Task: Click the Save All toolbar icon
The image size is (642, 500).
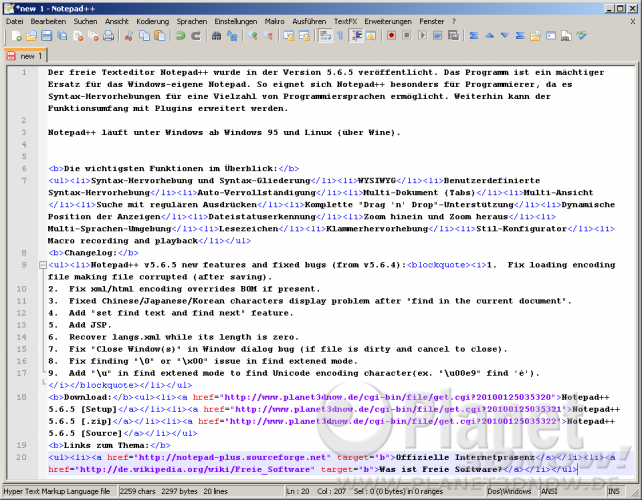Action: click(62, 36)
